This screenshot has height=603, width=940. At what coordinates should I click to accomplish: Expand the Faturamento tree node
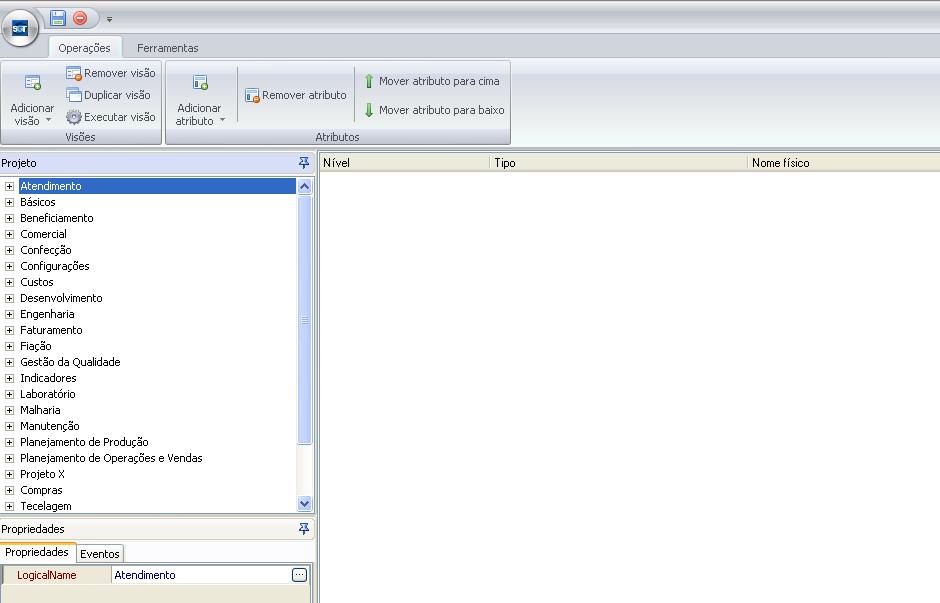pos(9,330)
